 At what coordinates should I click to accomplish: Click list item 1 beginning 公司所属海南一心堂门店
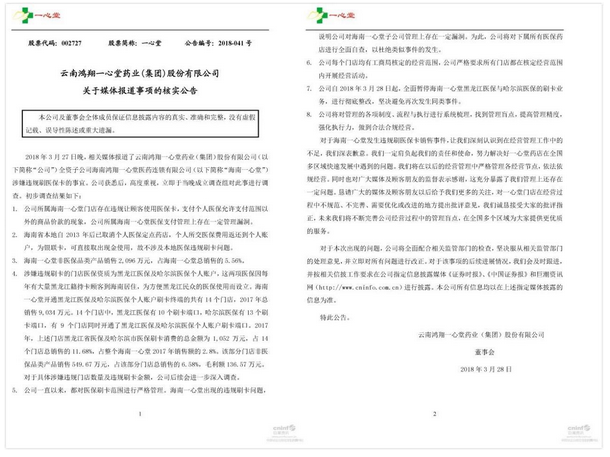click(140, 215)
